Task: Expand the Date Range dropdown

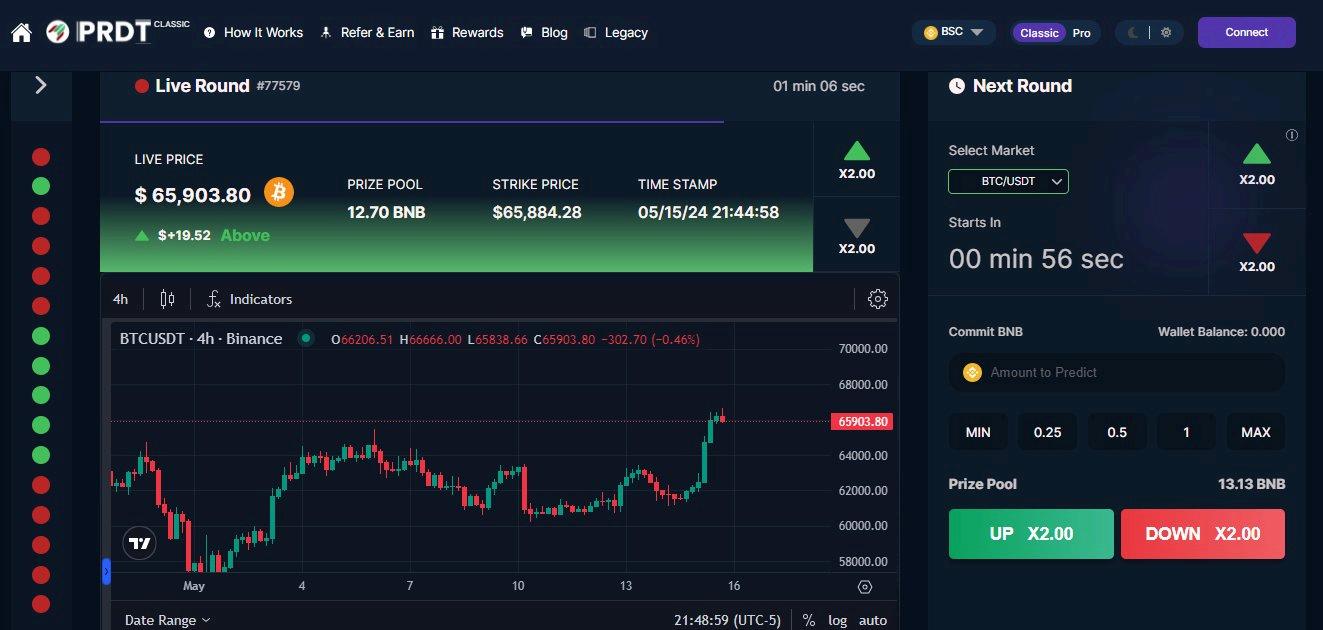Action: (x=167, y=620)
